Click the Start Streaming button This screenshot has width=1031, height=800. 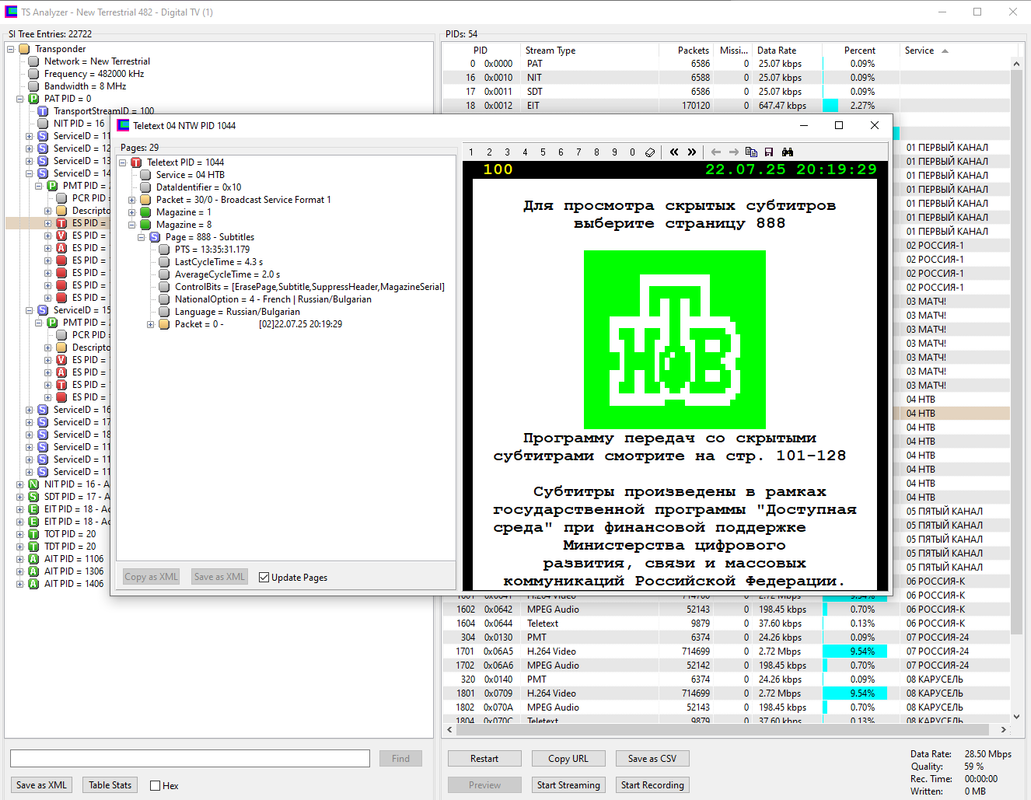click(568, 785)
